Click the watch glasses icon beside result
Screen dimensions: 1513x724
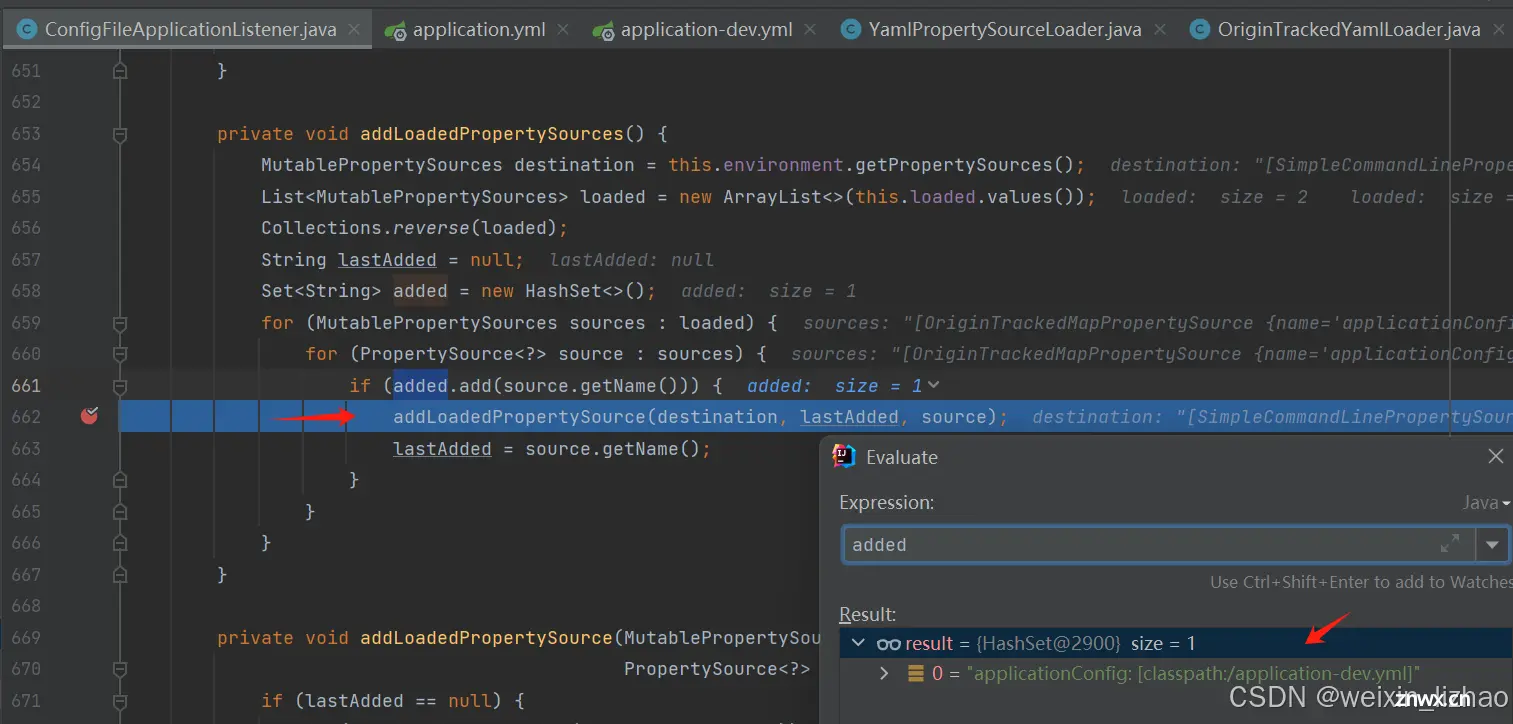pyautogui.click(x=888, y=644)
